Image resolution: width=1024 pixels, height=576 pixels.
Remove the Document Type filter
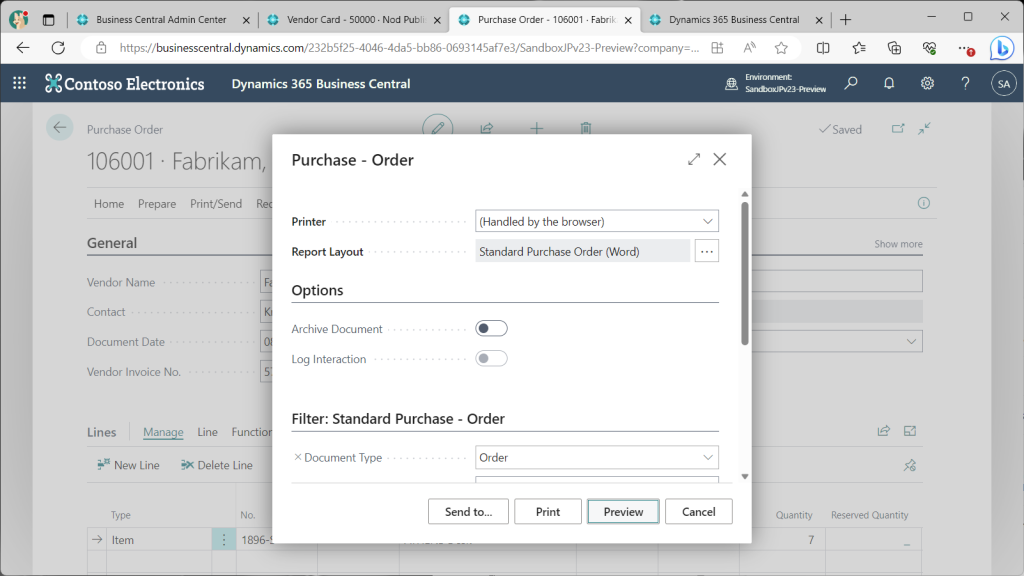298,457
